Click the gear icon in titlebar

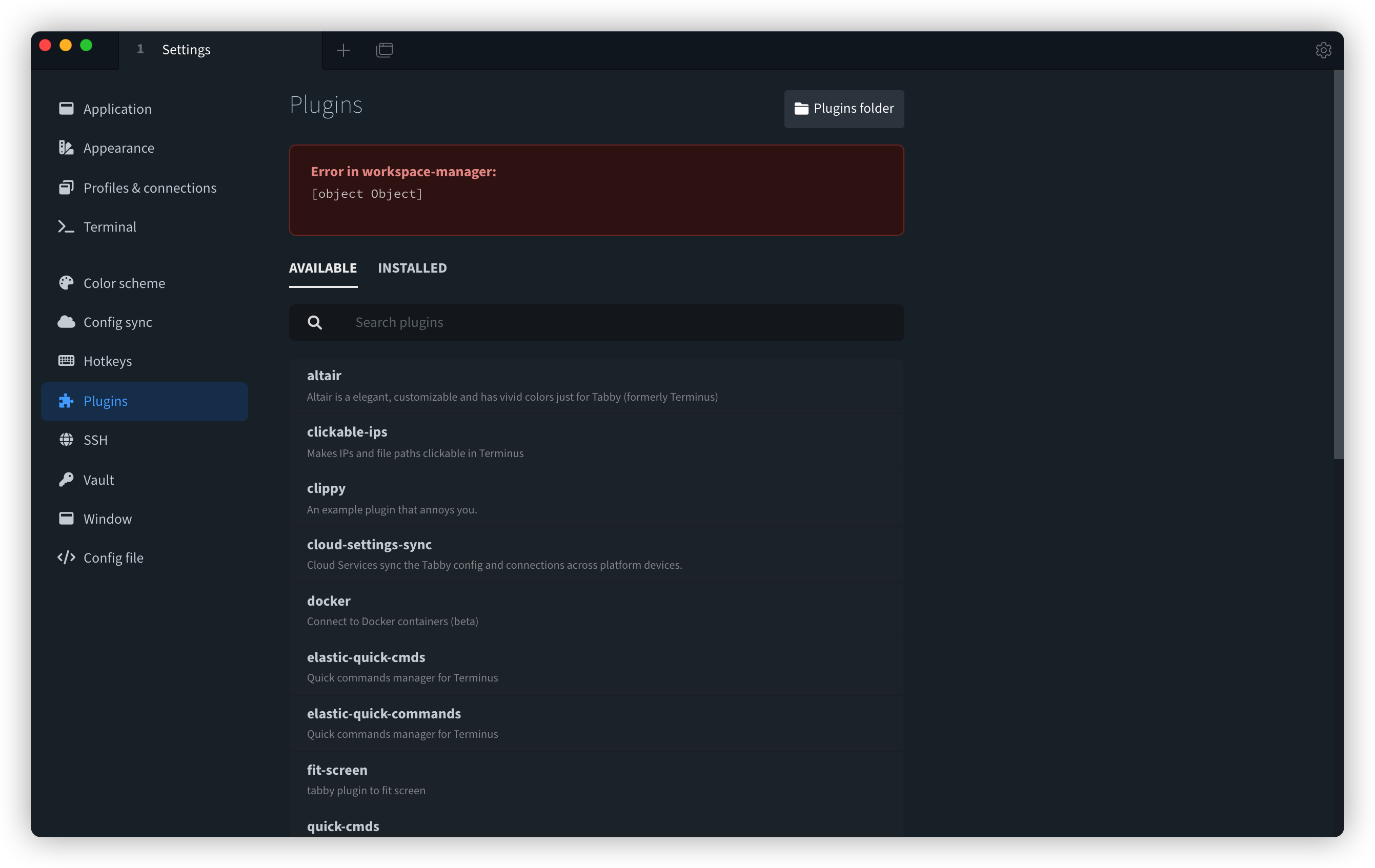click(x=1324, y=50)
